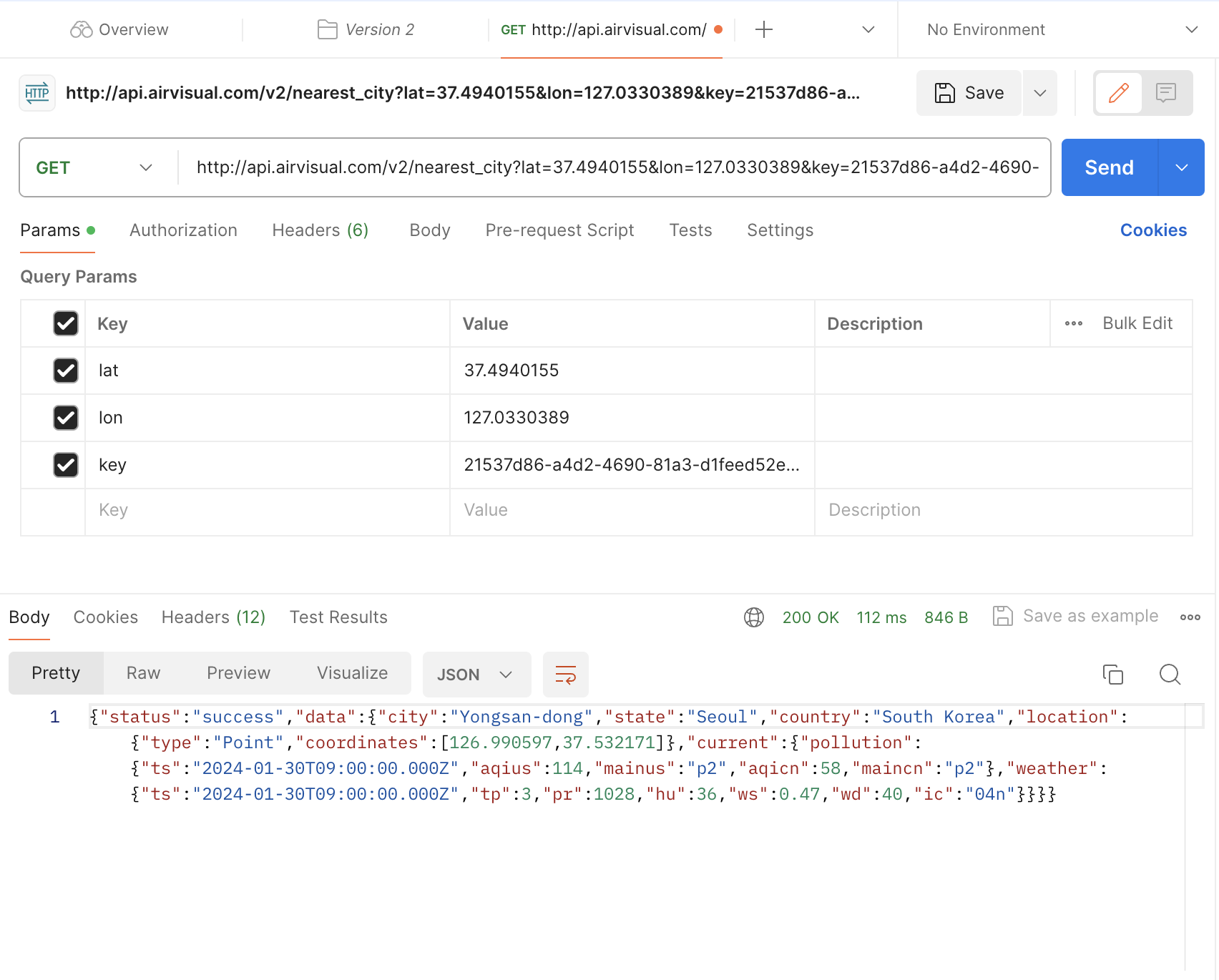Switch to Visualize response view

[352, 673]
